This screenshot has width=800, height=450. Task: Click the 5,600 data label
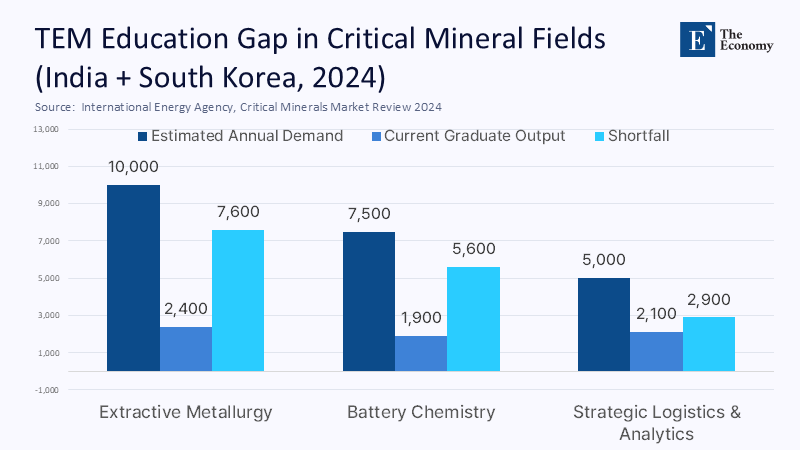tap(474, 249)
